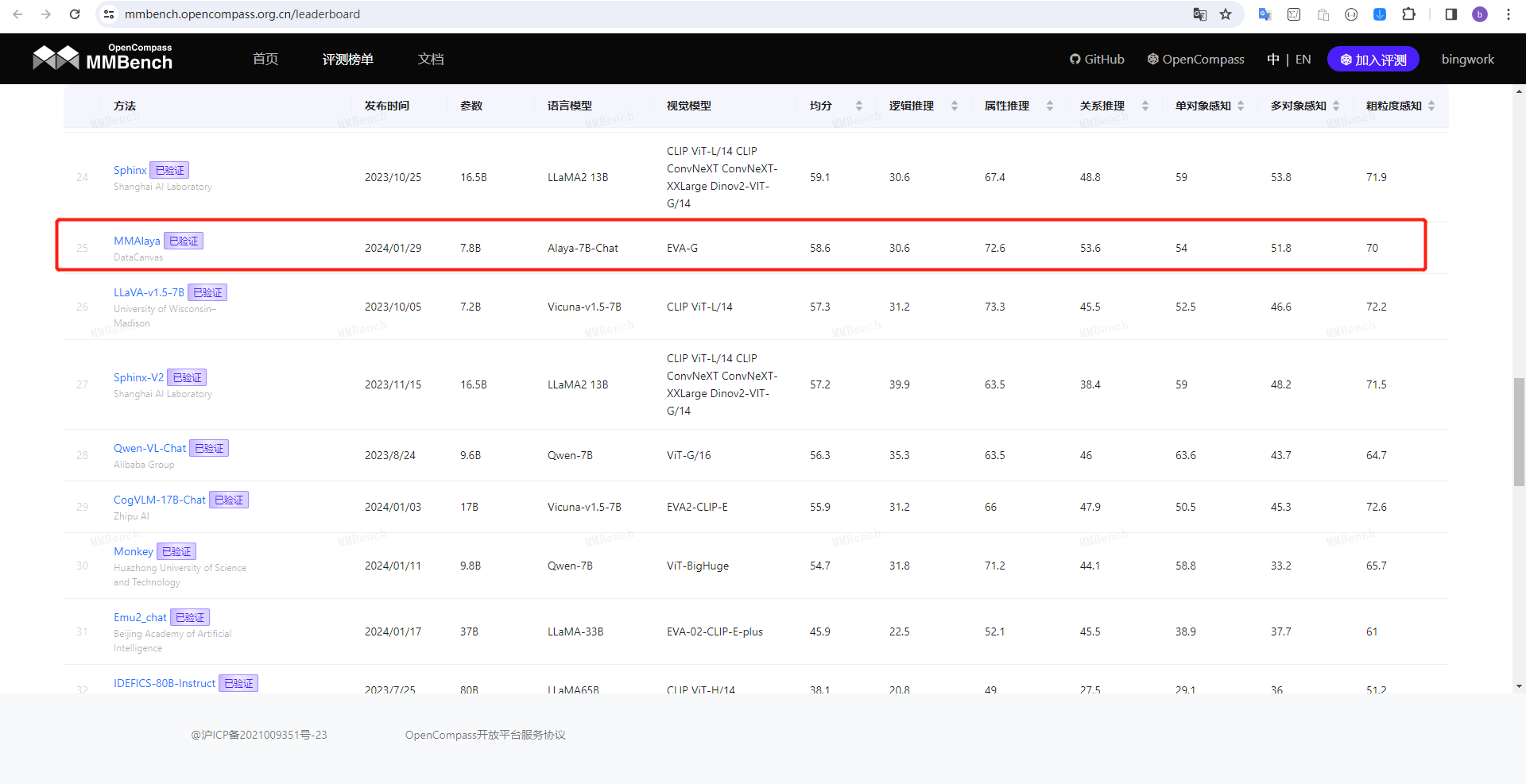Open the MMAlaya model link
This screenshot has height=784, width=1526.
tap(137, 241)
